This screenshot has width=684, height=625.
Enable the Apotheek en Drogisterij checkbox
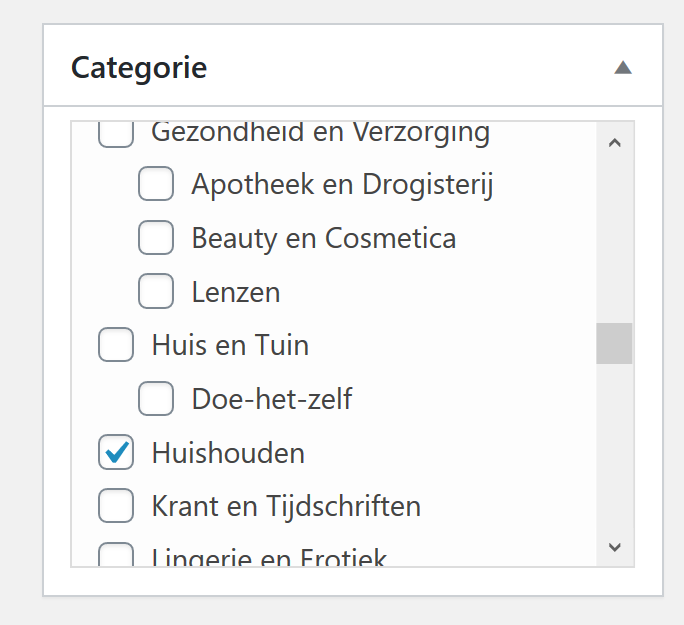click(156, 184)
